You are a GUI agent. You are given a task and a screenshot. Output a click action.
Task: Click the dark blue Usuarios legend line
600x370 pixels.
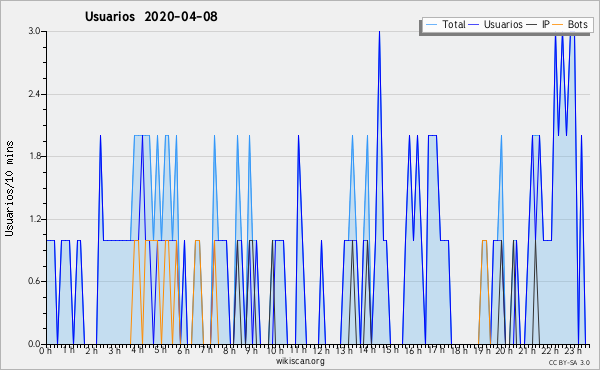[474, 25]
